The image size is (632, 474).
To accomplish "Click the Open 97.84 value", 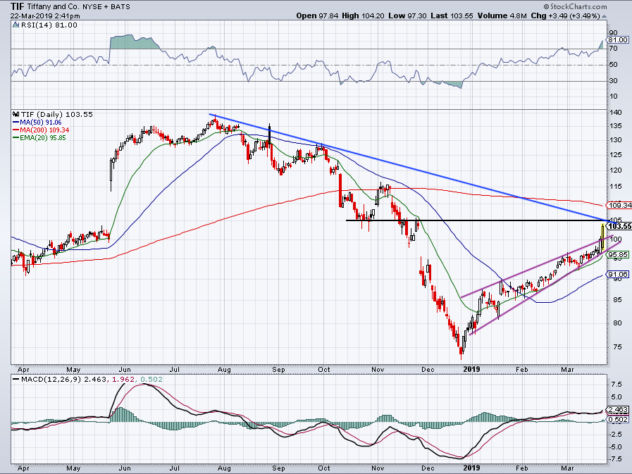I will (x=317, y=16).
